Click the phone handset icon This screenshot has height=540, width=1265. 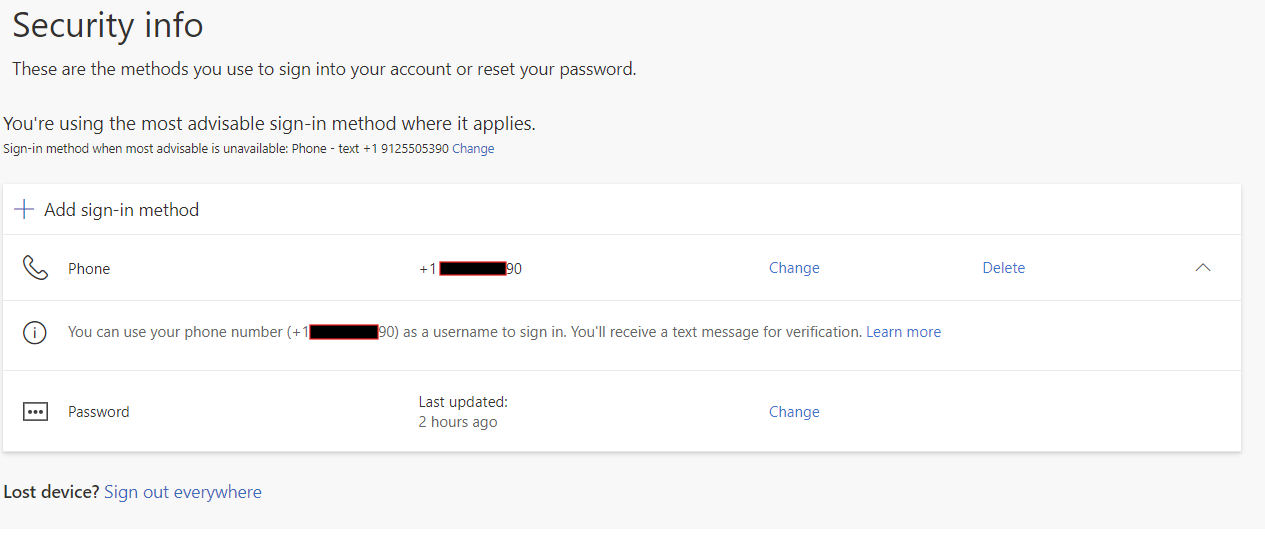(x=35, y=268)
